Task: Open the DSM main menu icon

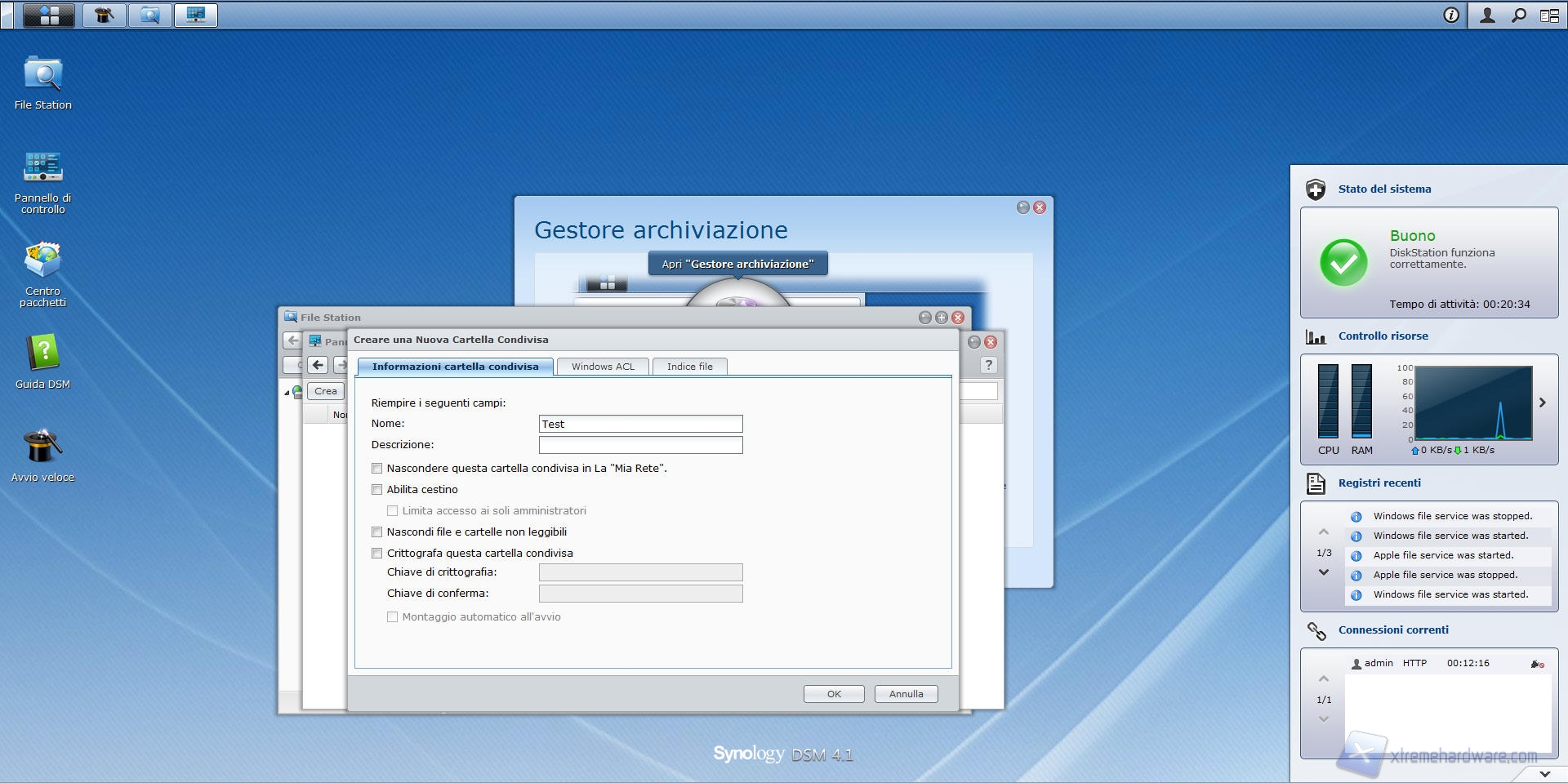Action: click(49, 16)
